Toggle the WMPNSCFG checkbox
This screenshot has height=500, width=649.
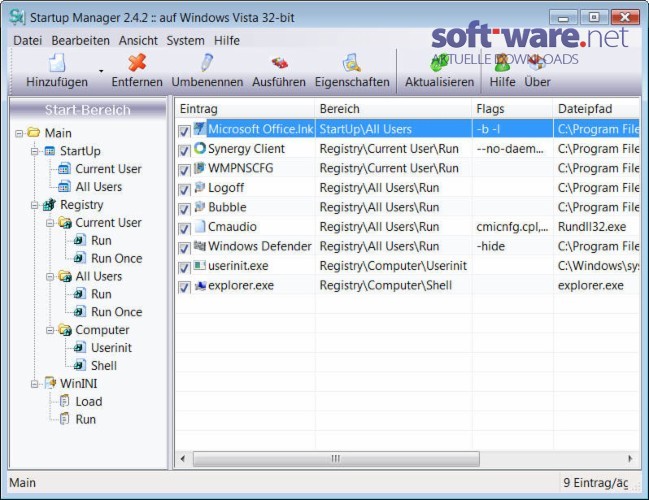pyautogui.click(x=184, y=170)
